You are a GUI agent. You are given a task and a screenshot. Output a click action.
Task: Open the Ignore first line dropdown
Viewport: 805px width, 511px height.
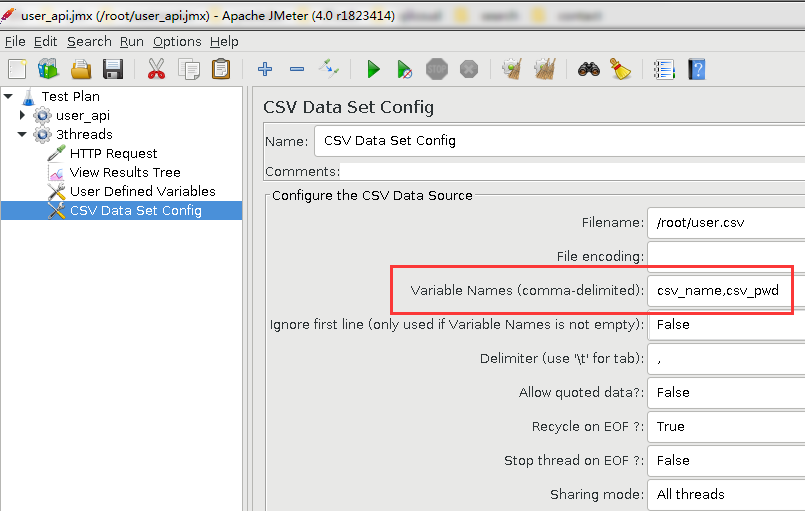726,325
